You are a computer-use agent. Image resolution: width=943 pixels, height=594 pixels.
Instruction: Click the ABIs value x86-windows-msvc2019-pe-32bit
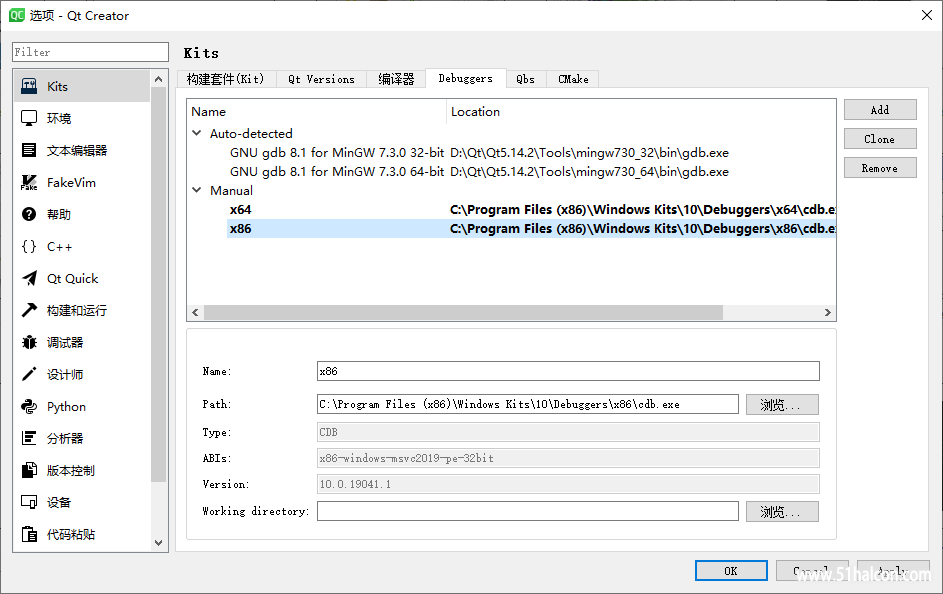568,458
